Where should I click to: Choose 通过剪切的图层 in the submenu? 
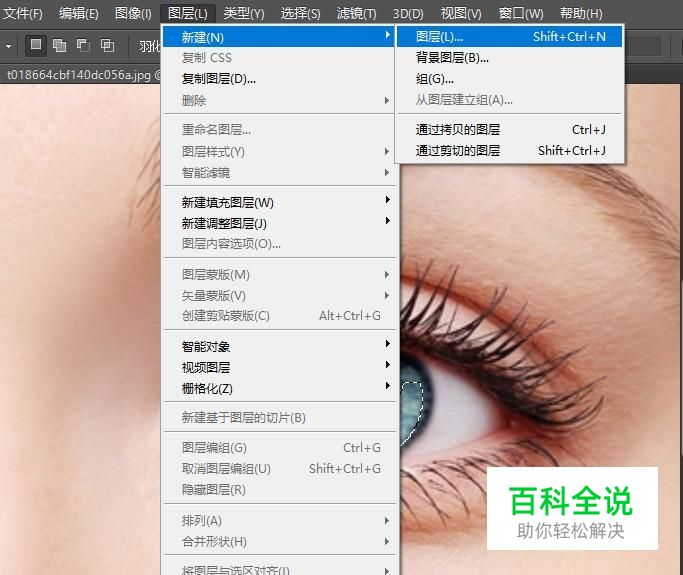509,150
